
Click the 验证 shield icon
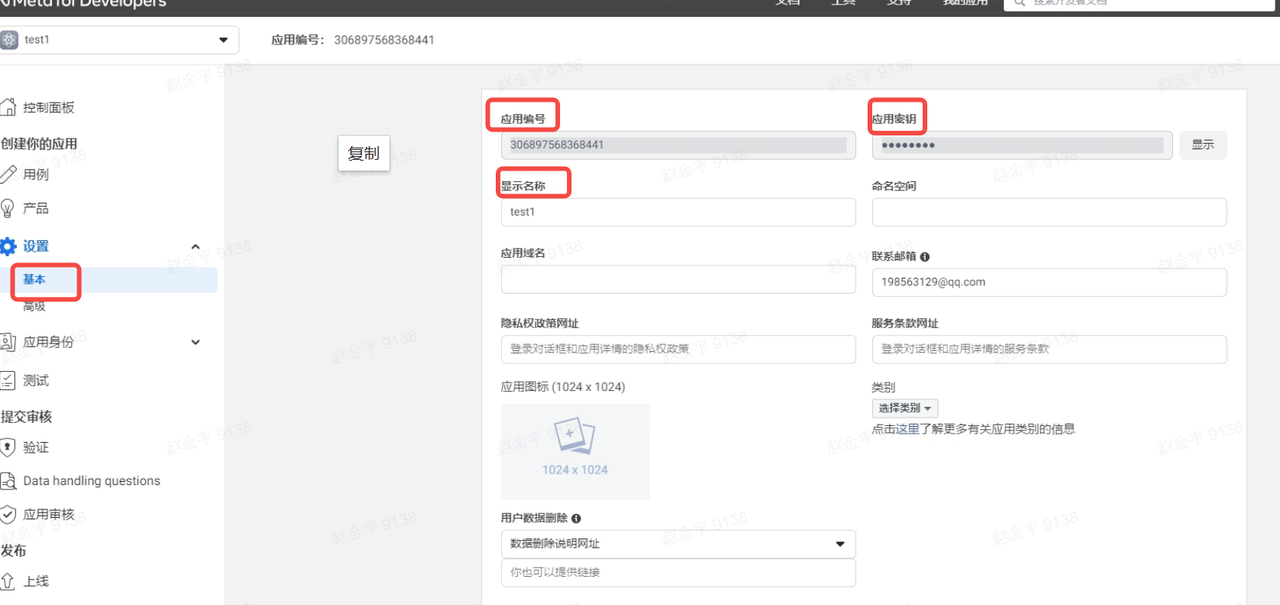pos(9,447)
